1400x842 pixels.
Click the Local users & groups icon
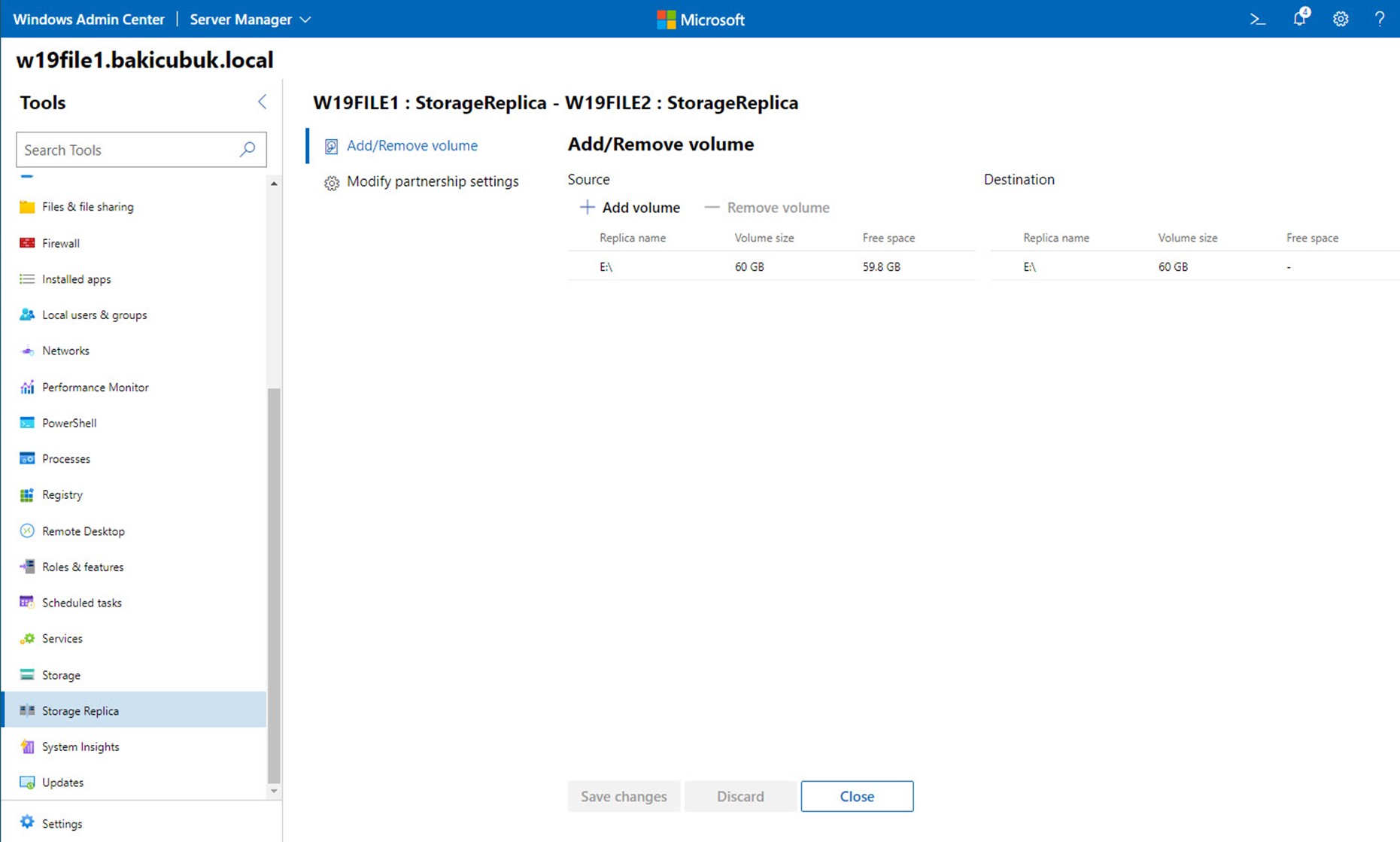(27, 315)
